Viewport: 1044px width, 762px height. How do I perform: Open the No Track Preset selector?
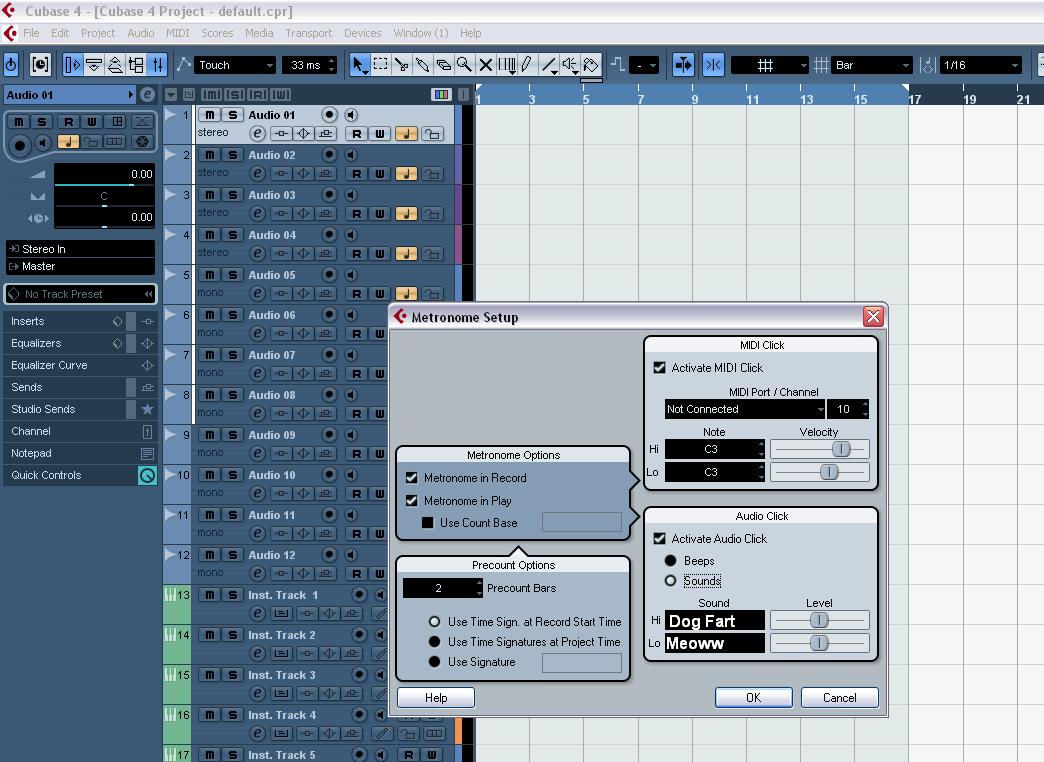80,294
